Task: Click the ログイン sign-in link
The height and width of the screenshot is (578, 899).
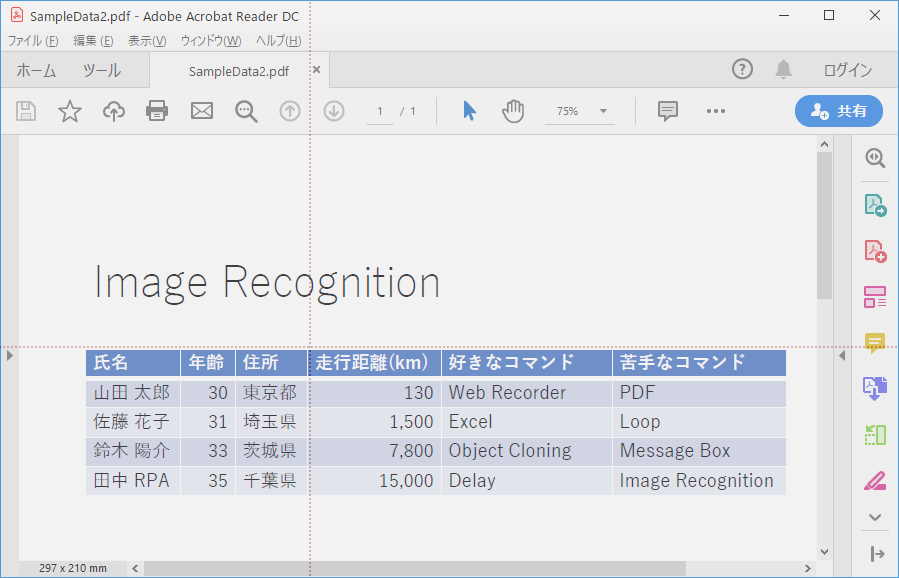Action: (x=848, y=70)
